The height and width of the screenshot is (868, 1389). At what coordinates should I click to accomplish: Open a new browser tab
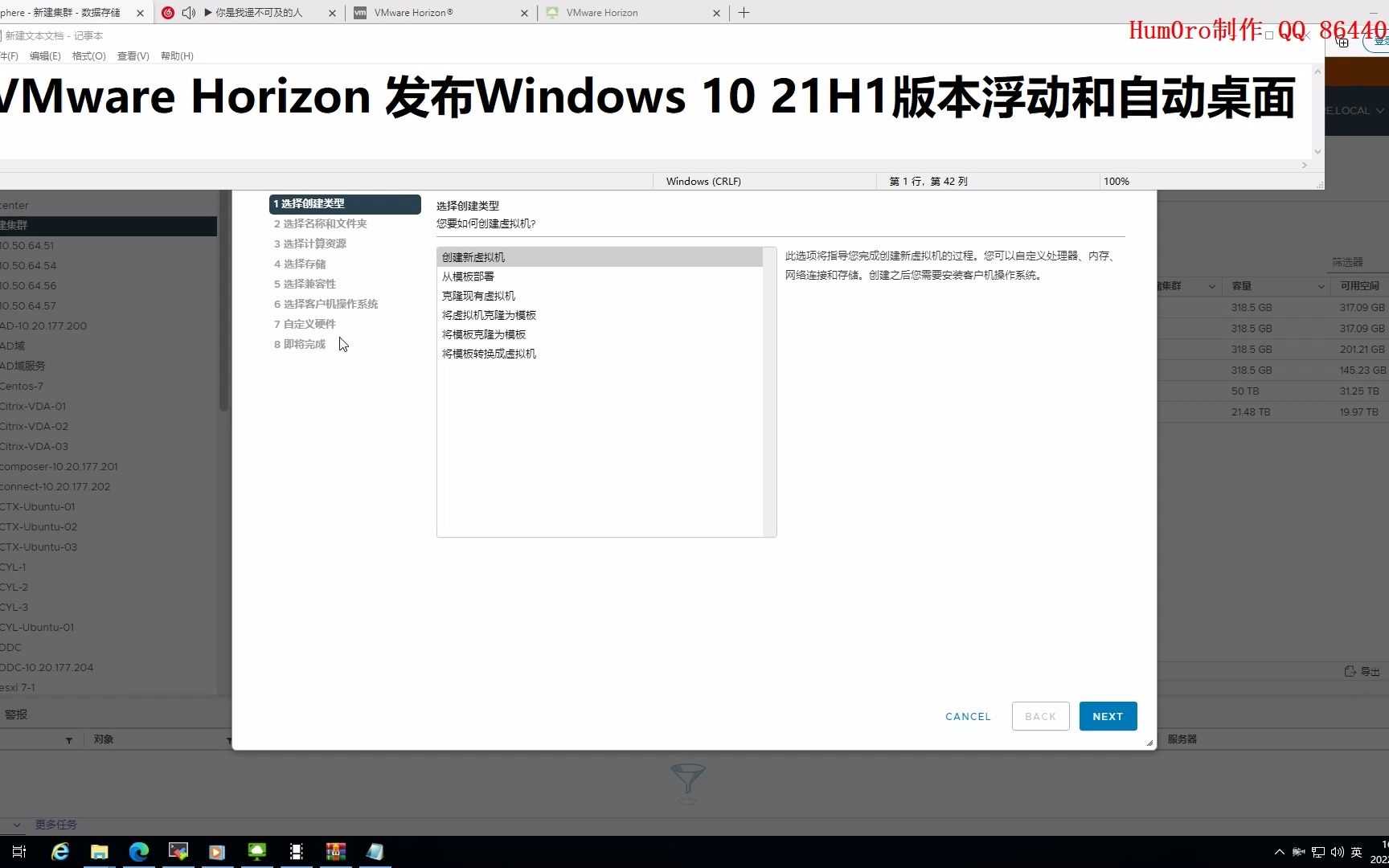point(744,13)
